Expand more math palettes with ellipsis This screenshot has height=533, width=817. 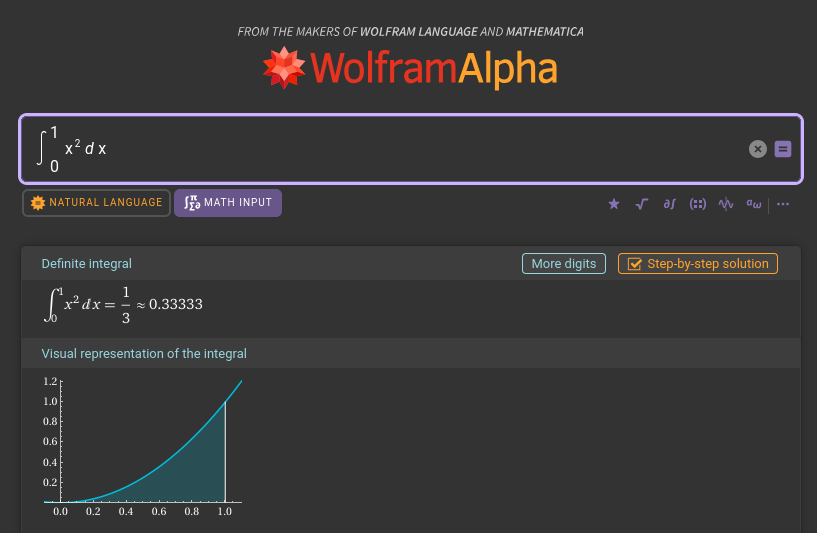tap(783, 204)
